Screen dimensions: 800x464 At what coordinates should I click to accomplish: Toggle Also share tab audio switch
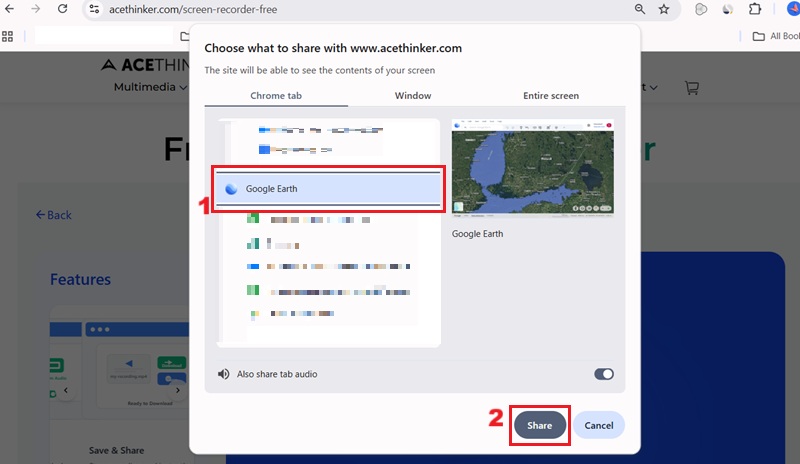(604, 374)
